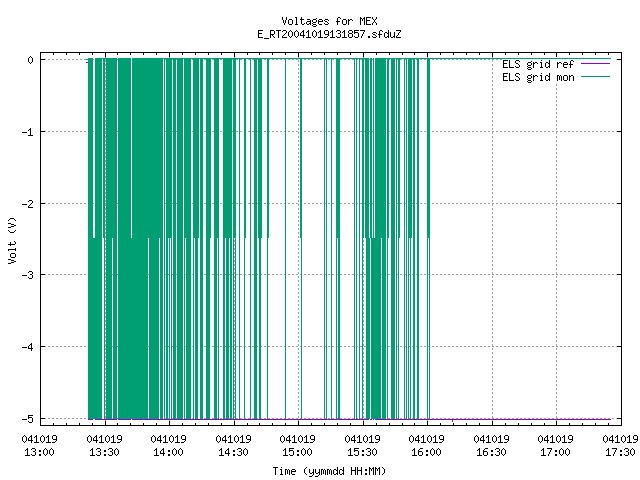Click the x-axis tick label 041019 13:00

coord(40,446)
